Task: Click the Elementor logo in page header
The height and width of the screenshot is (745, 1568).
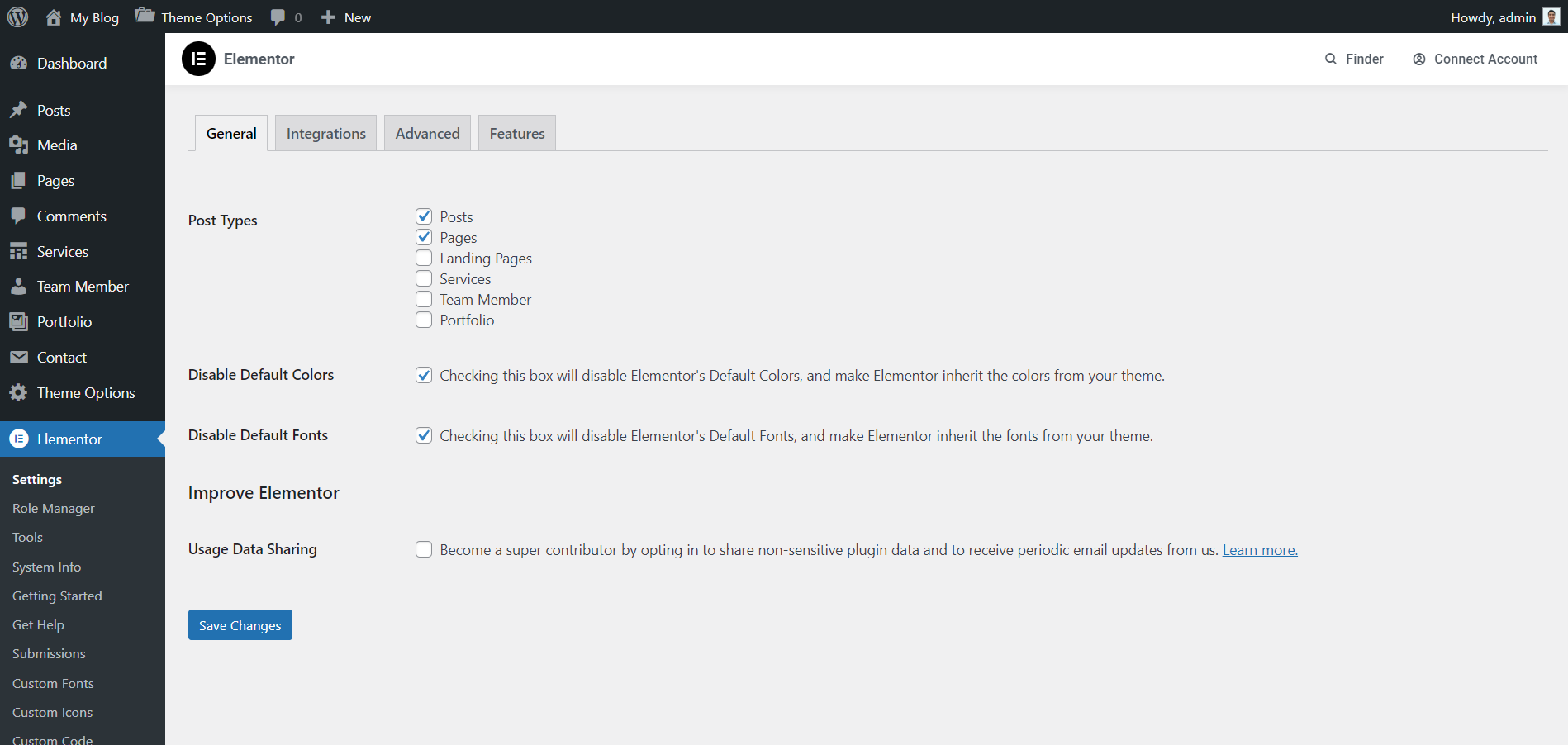Action: (x=198, y=59)
